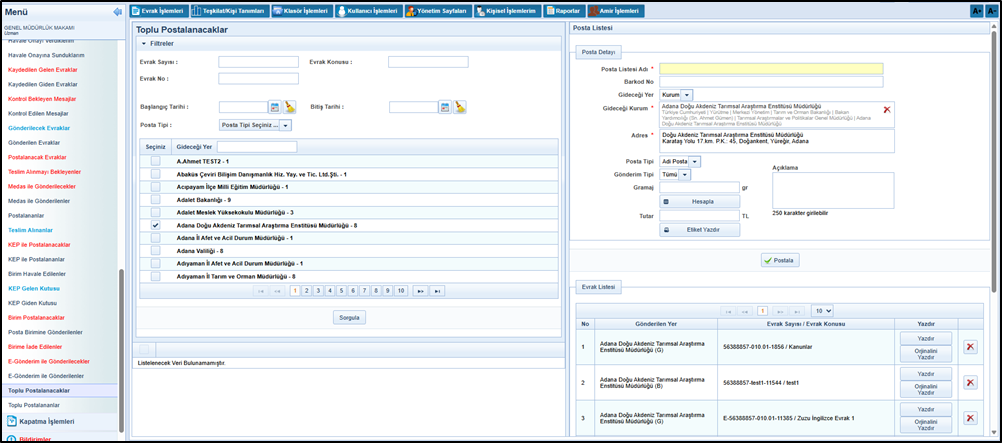Go to first page in Gideceği Yer pager
The height and width of the screenshot is (443, 1002).
[x=261, y=291]
